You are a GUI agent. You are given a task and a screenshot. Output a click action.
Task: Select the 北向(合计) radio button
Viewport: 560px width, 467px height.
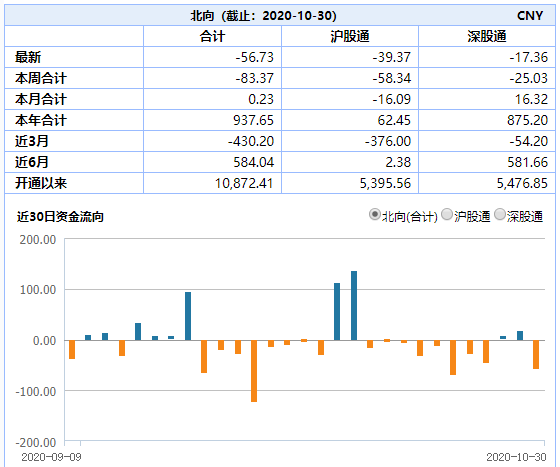click(x=374, y=215)
